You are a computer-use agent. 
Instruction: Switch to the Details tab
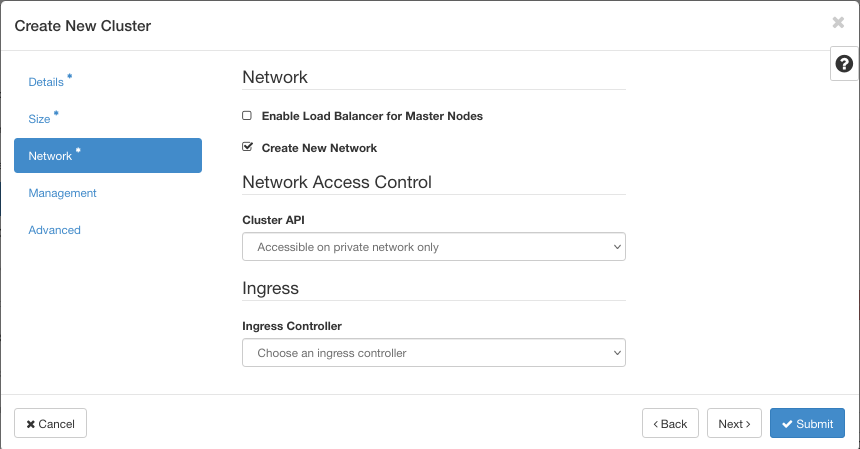[46, 82]
